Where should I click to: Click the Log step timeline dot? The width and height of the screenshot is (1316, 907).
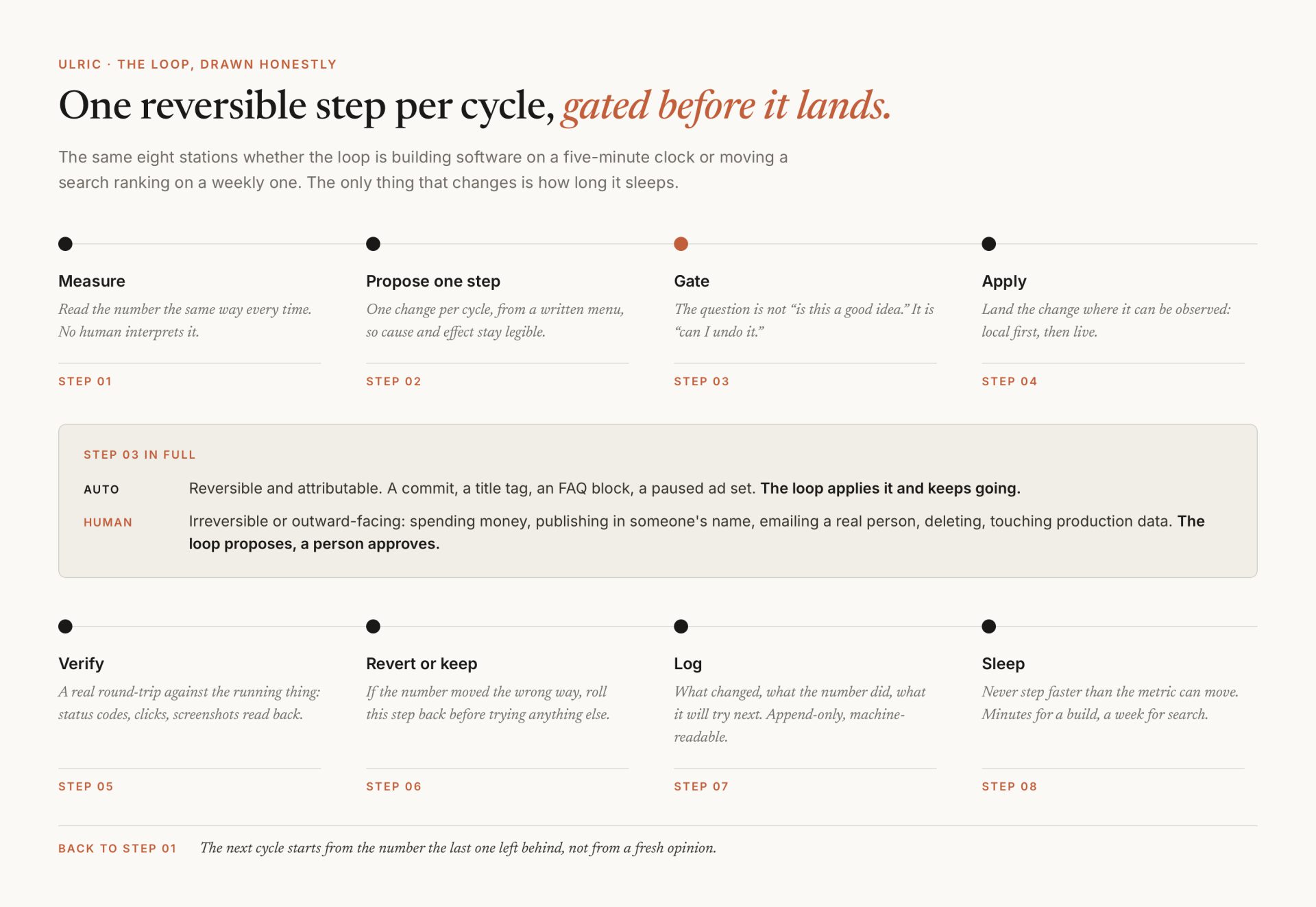click(x=681, y=626)
